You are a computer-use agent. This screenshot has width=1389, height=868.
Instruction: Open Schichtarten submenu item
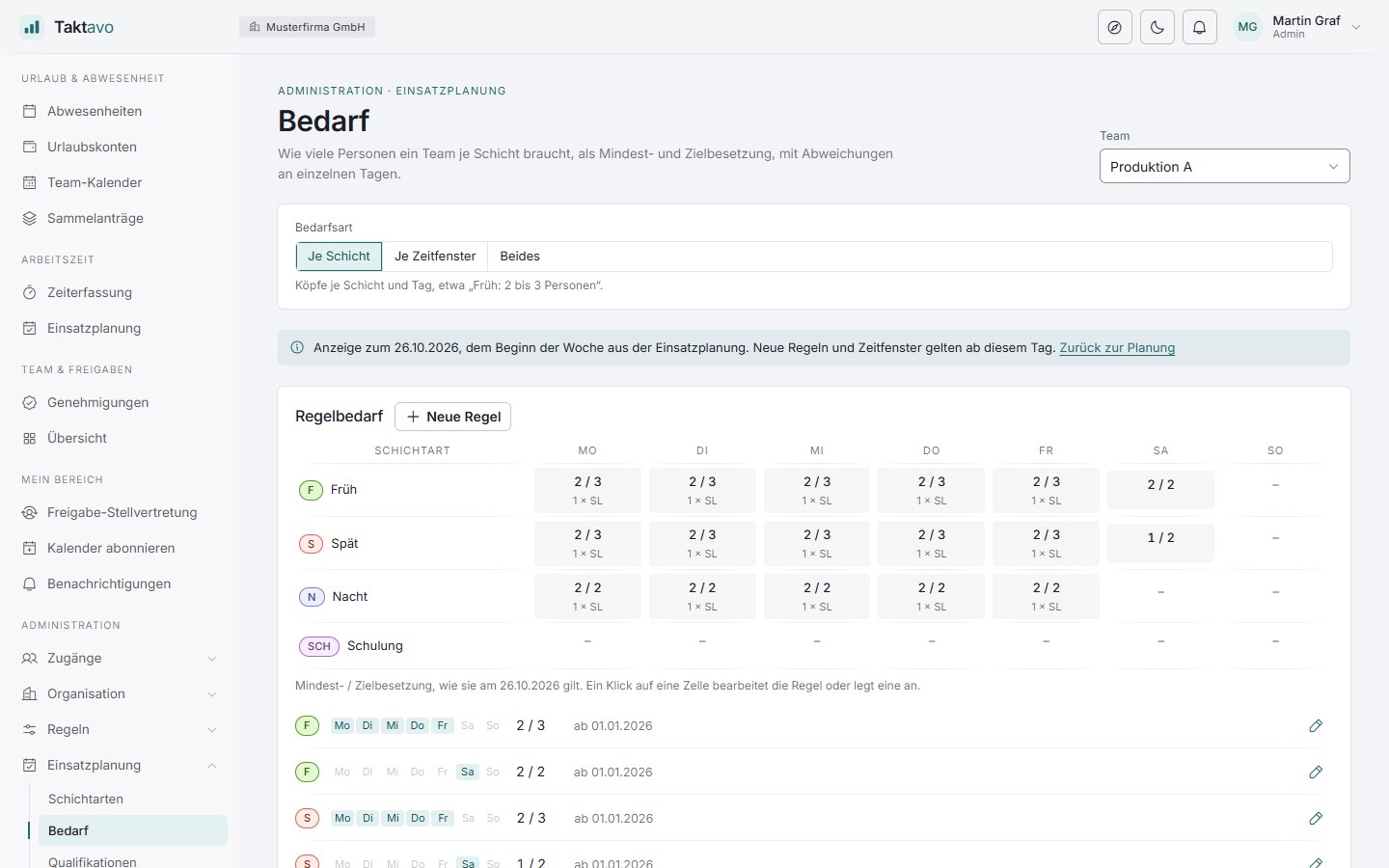tap(133, 799)
